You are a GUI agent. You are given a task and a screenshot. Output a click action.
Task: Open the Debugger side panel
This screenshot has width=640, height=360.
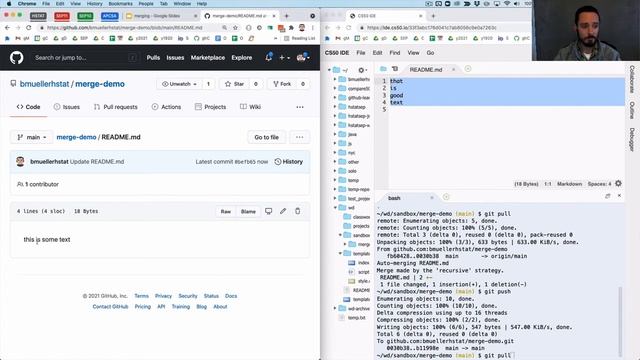click(x=632, y=140)
